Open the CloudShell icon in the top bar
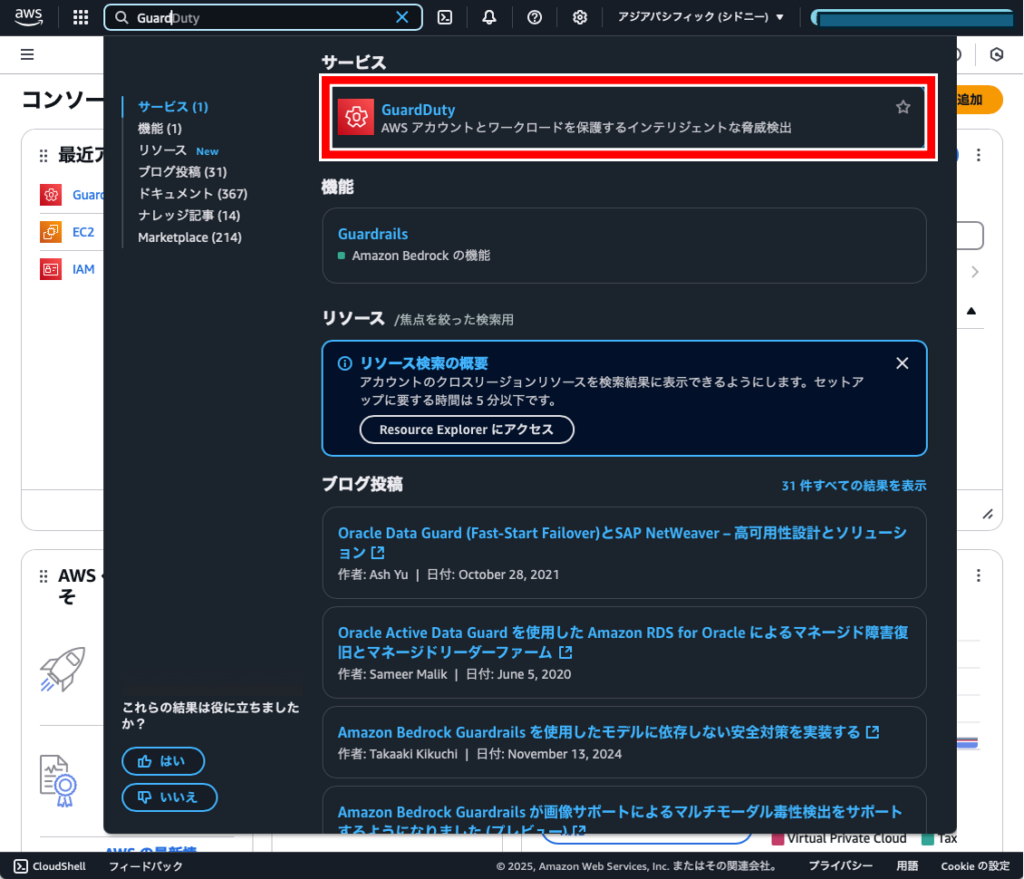 [x=445, y=17]
